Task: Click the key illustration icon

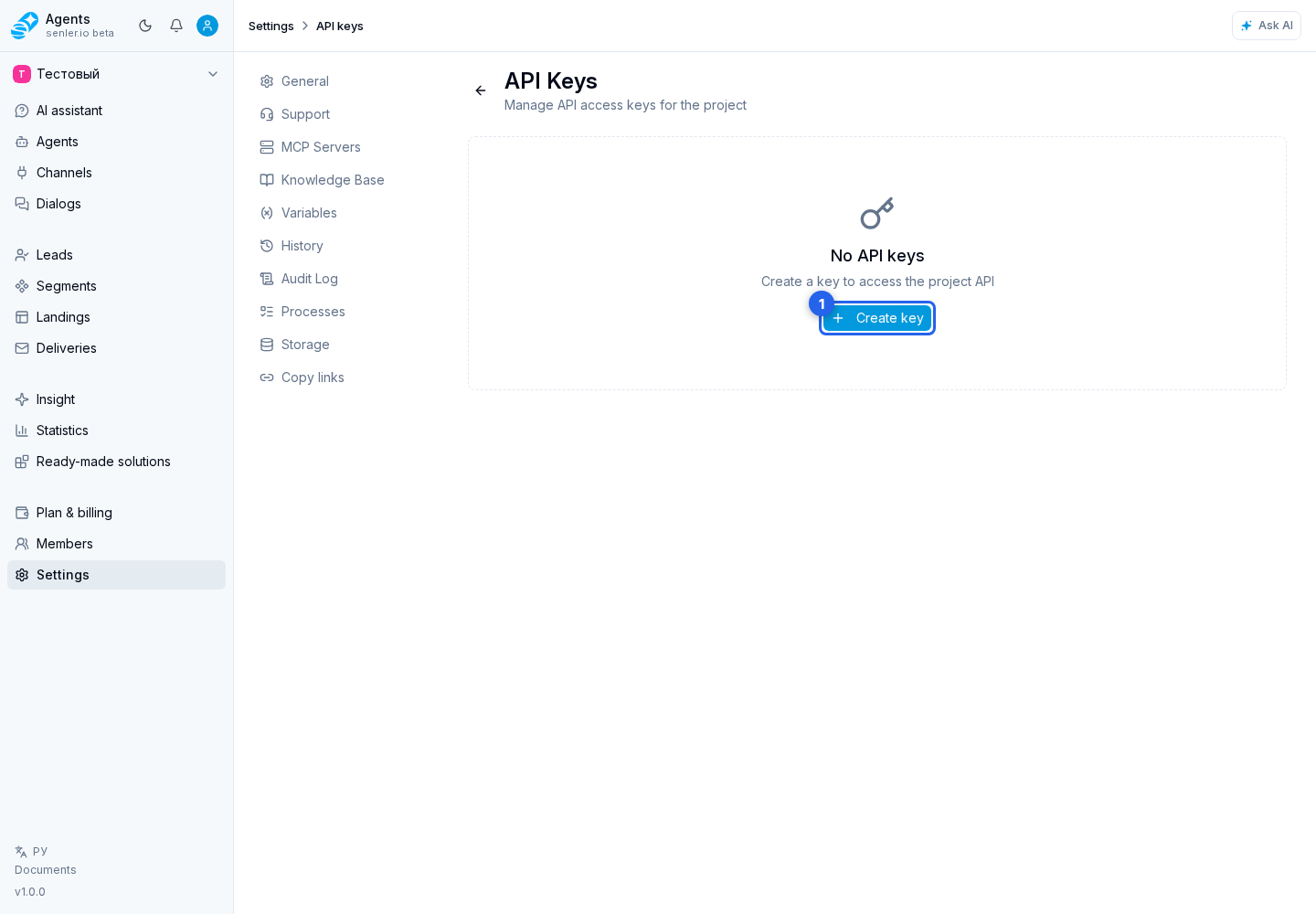Action: click(877, 214)
